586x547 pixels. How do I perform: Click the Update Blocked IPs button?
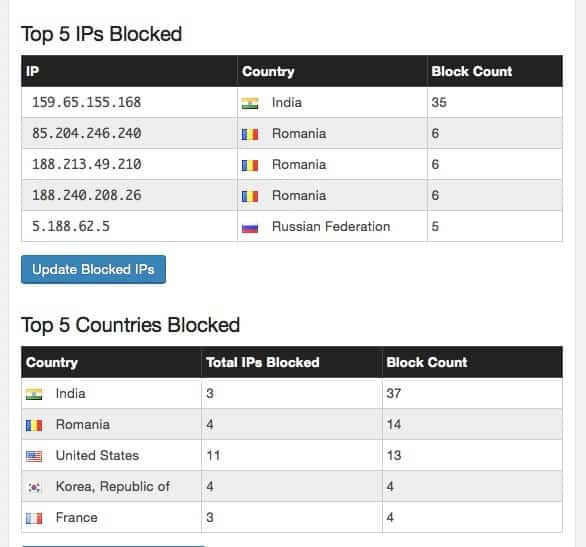pos(93,269)
